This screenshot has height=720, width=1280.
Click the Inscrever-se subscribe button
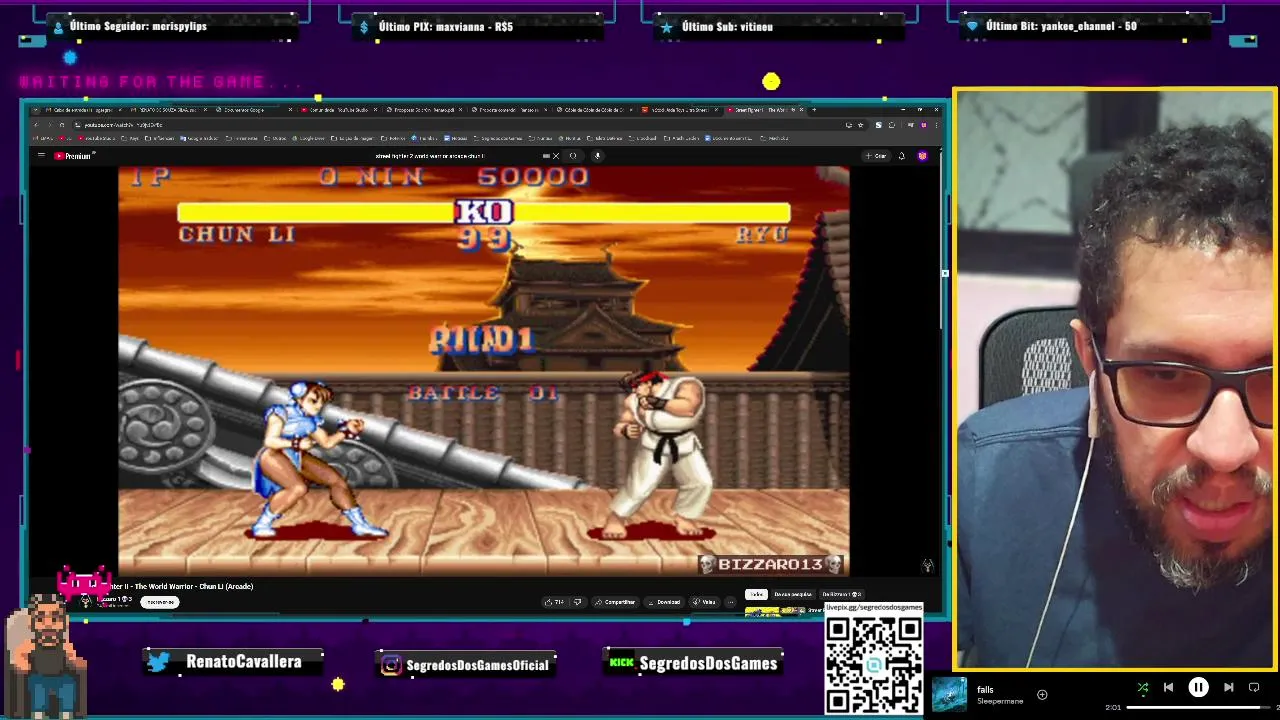coord(160,602)
